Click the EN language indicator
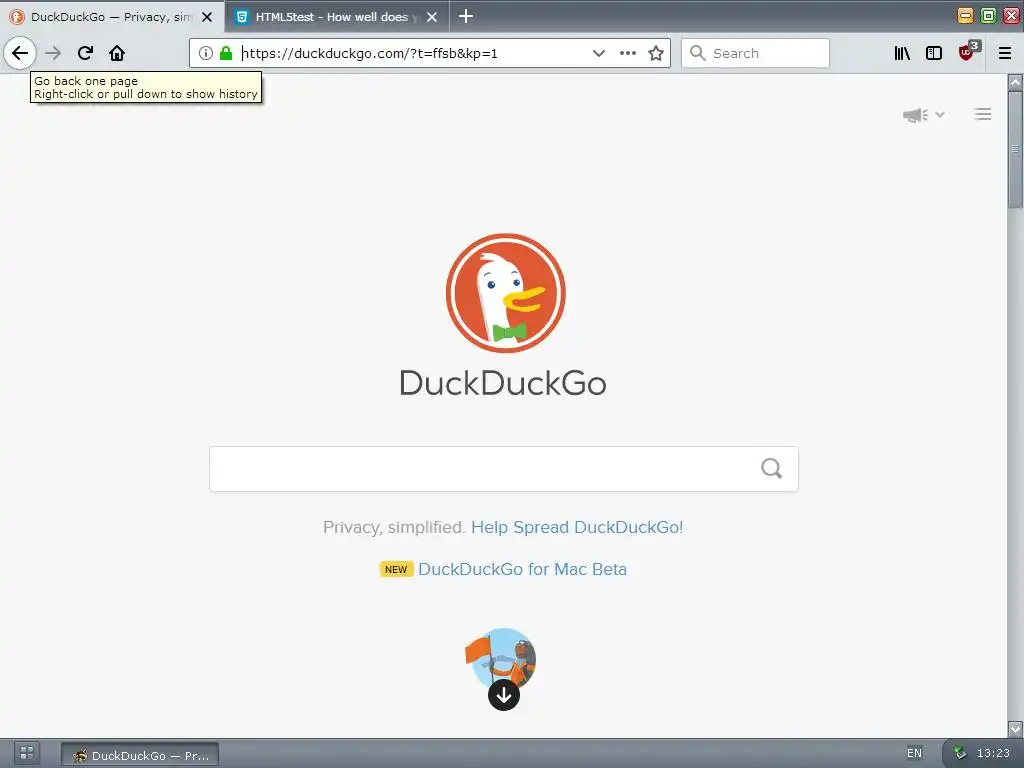Viewport: 1024px width, 768px height. [914, 753]
